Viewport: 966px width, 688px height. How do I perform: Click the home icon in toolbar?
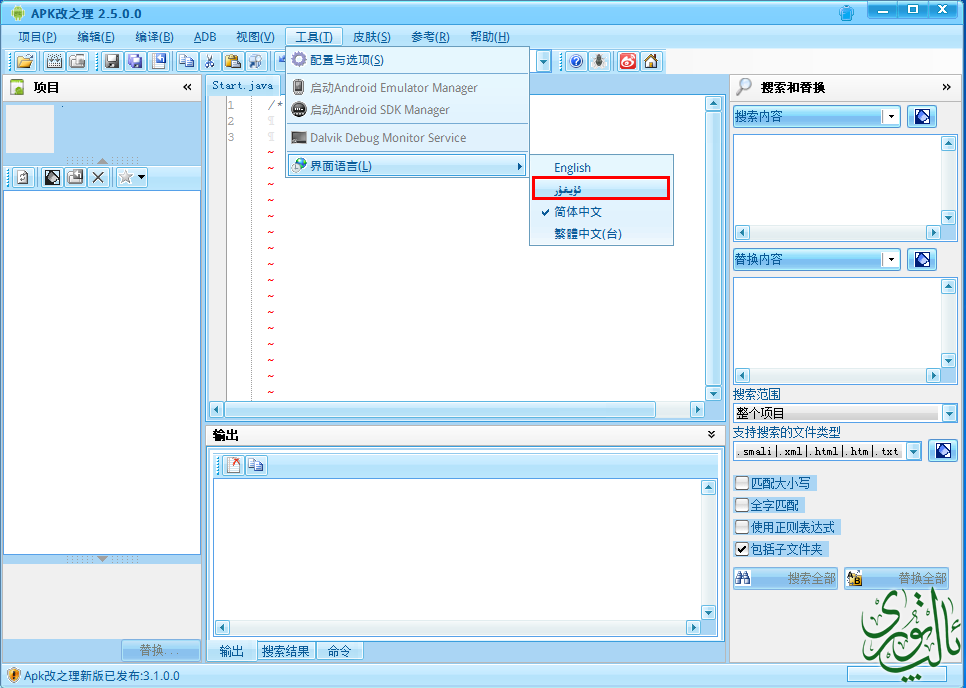(x=651, y=62)
